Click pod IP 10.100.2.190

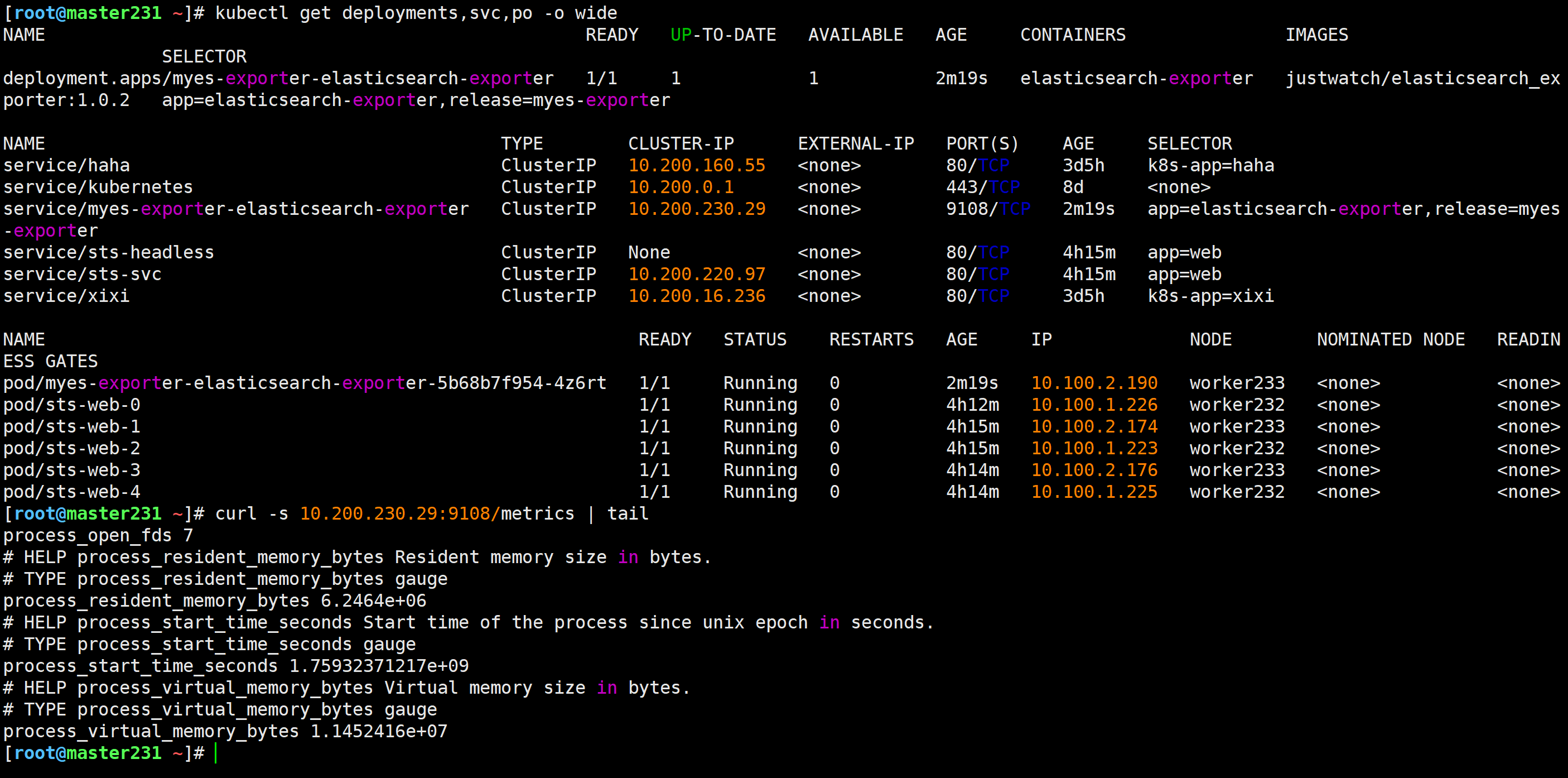tap(1094, 383)
